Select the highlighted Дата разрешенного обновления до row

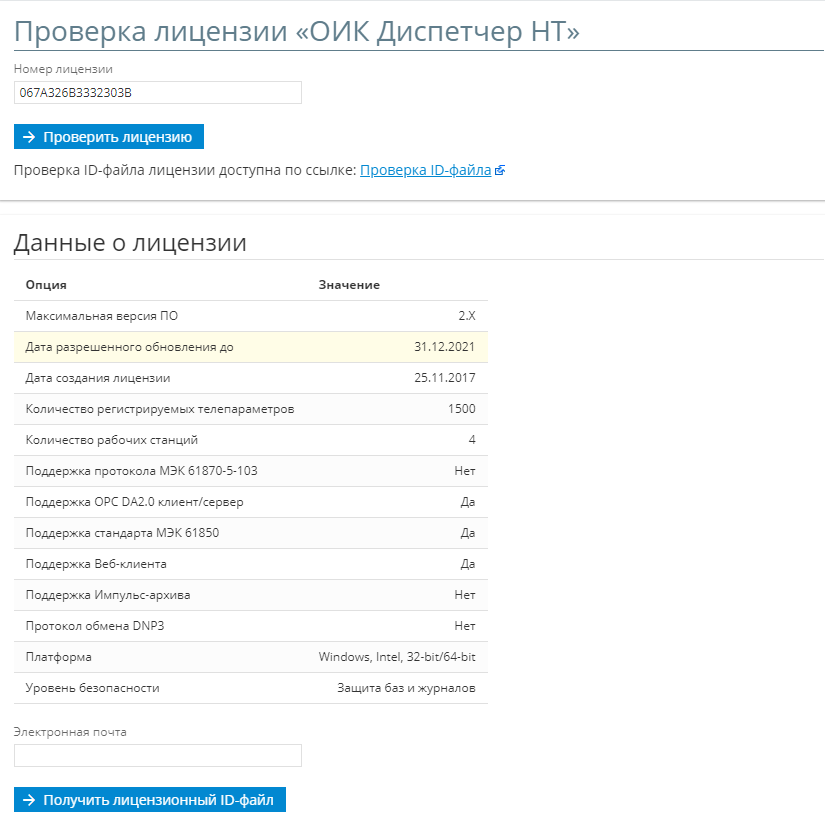point(250,347)
